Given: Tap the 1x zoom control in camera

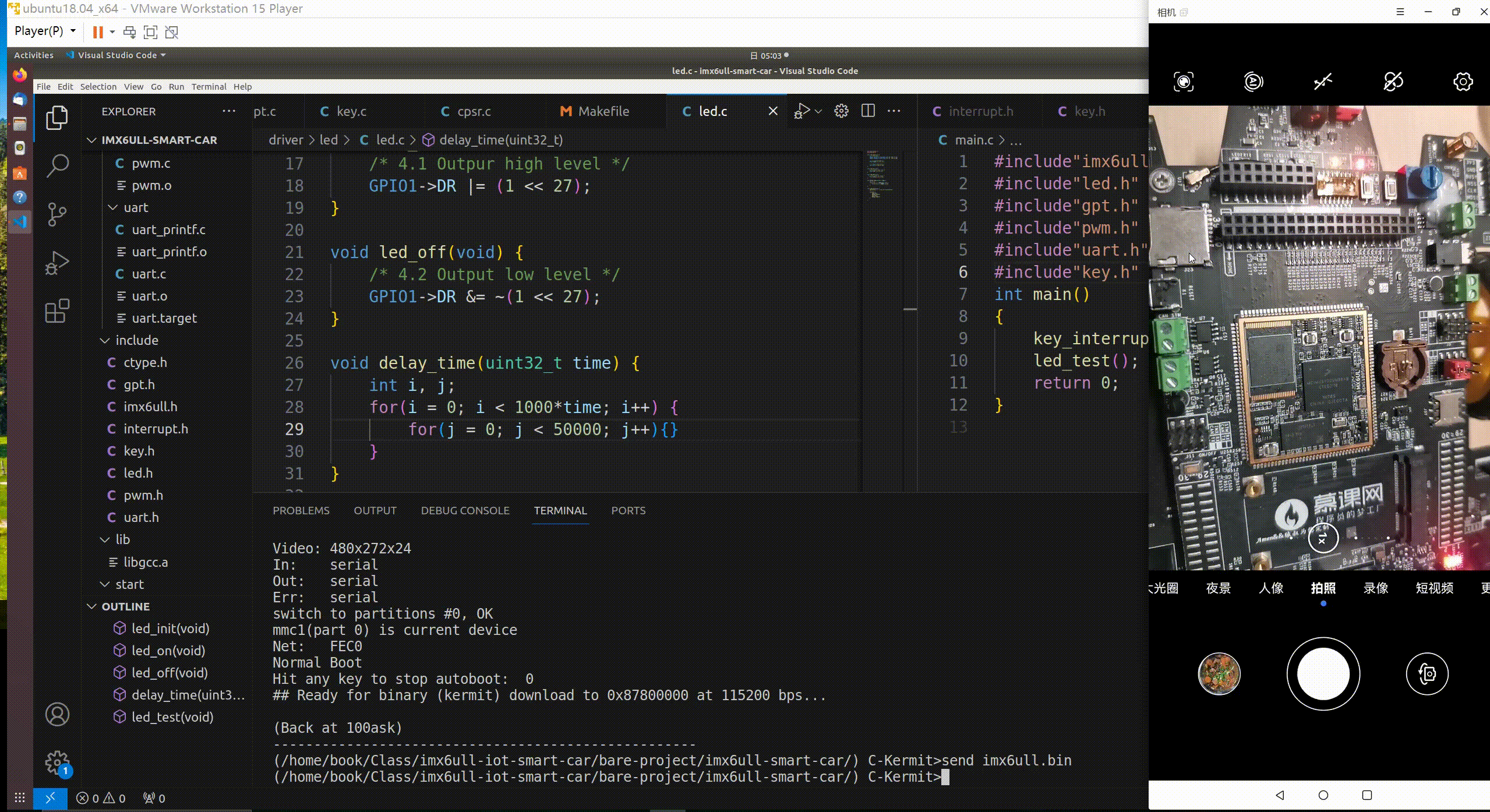Looking at the screenshot, I should (x=1322, y=538).
